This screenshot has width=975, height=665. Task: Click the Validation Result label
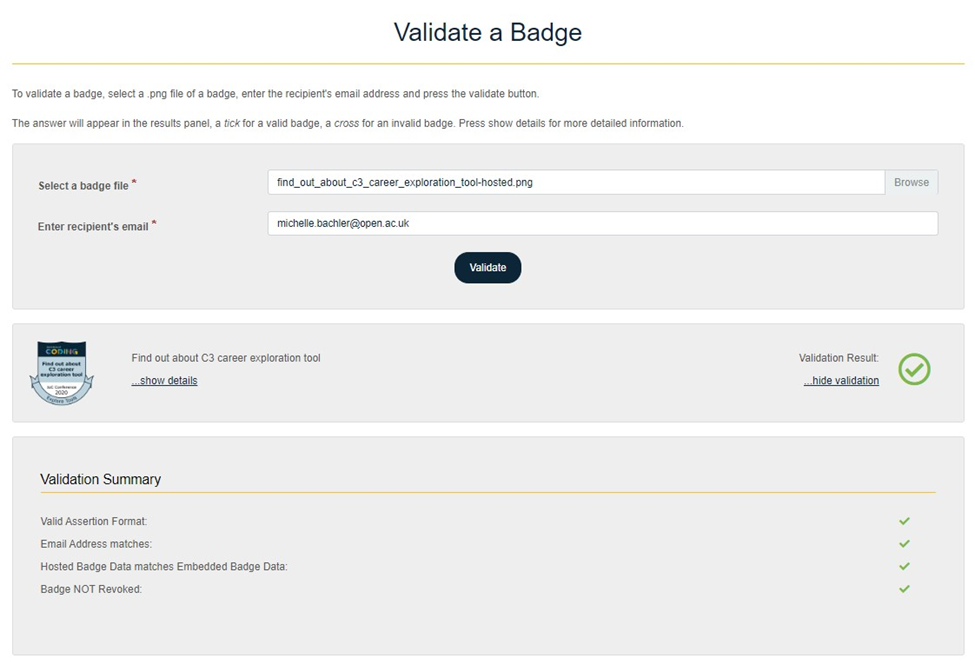(838, 357)
